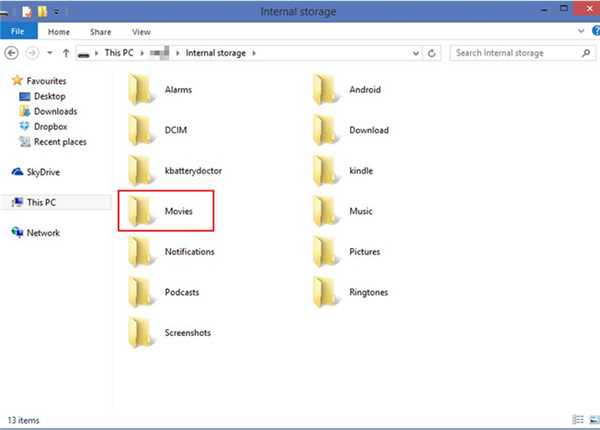Select the Pictures folder
Image resolution: width=600 pixels, height=430 pixels.
(346, 252)
